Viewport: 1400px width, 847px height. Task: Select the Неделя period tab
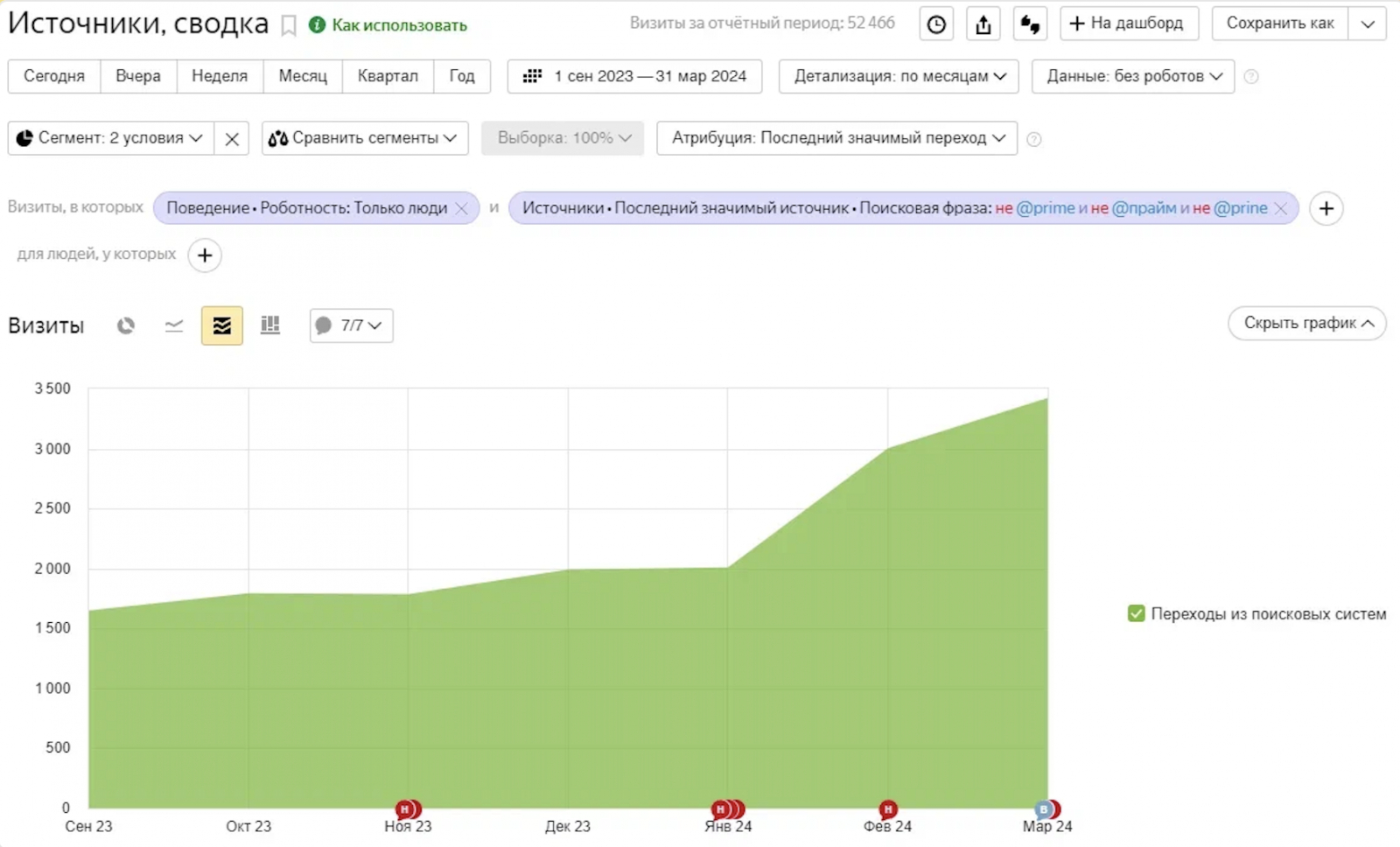click(219, 76)
